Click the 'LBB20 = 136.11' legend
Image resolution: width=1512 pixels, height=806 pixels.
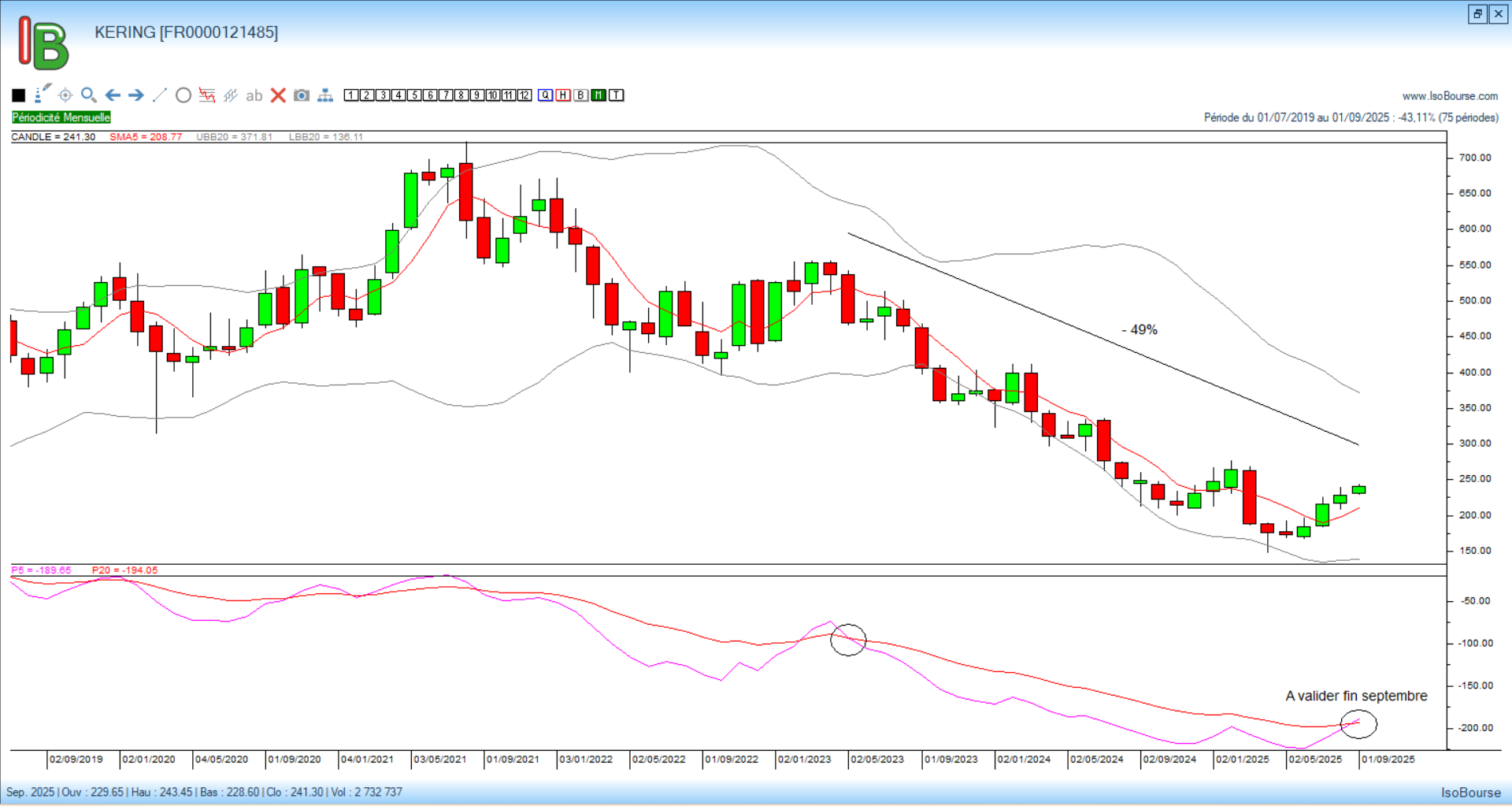click(326, 137)
